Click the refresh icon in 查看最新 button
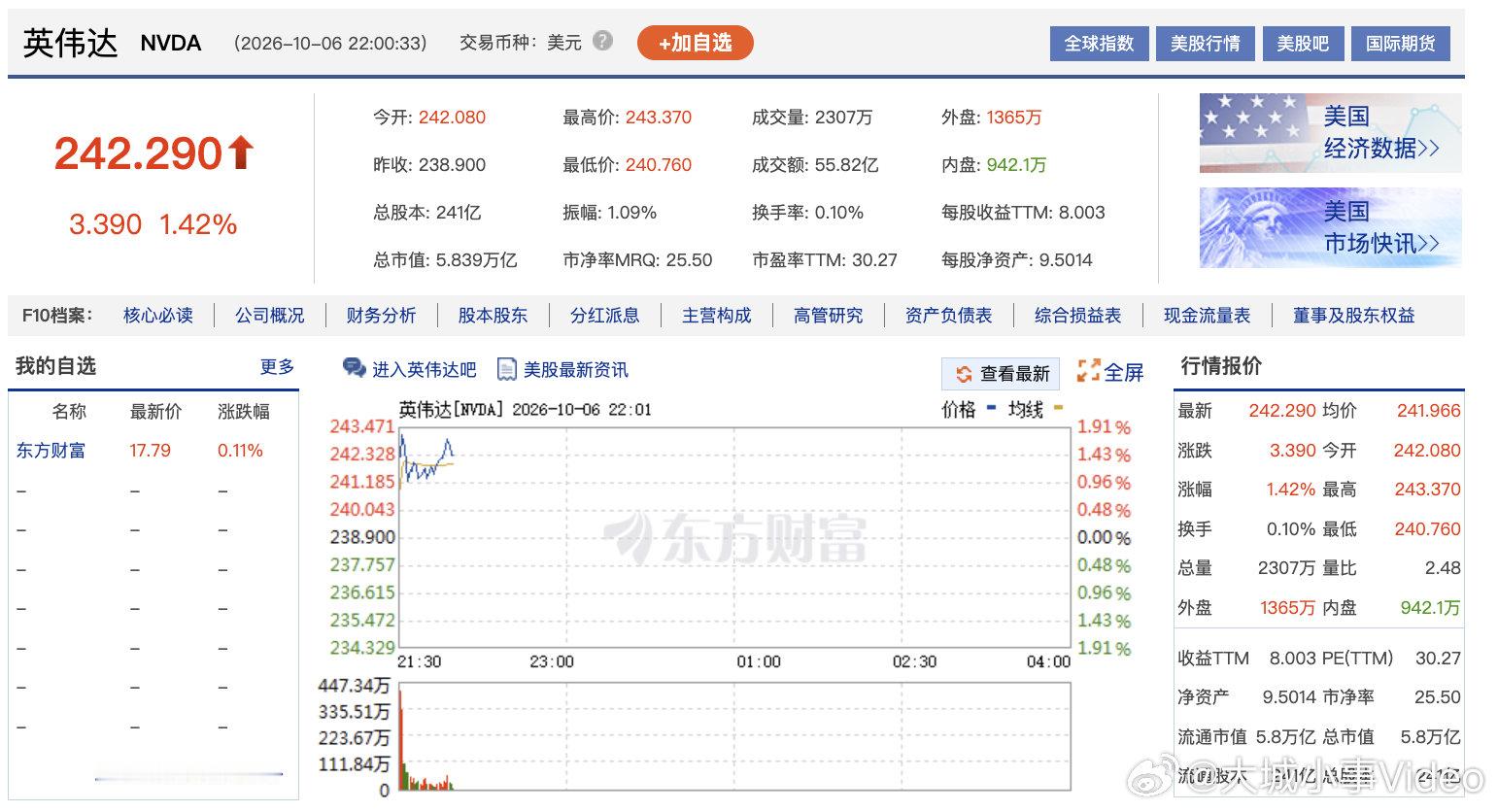This screenshot has width=1498, height=812. pyautogui.click(x=964, y=374)
